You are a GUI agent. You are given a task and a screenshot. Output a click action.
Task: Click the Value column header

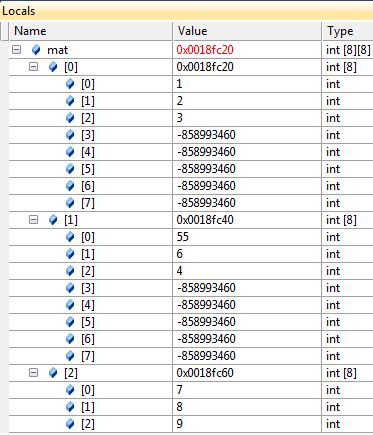coord(247,31)
